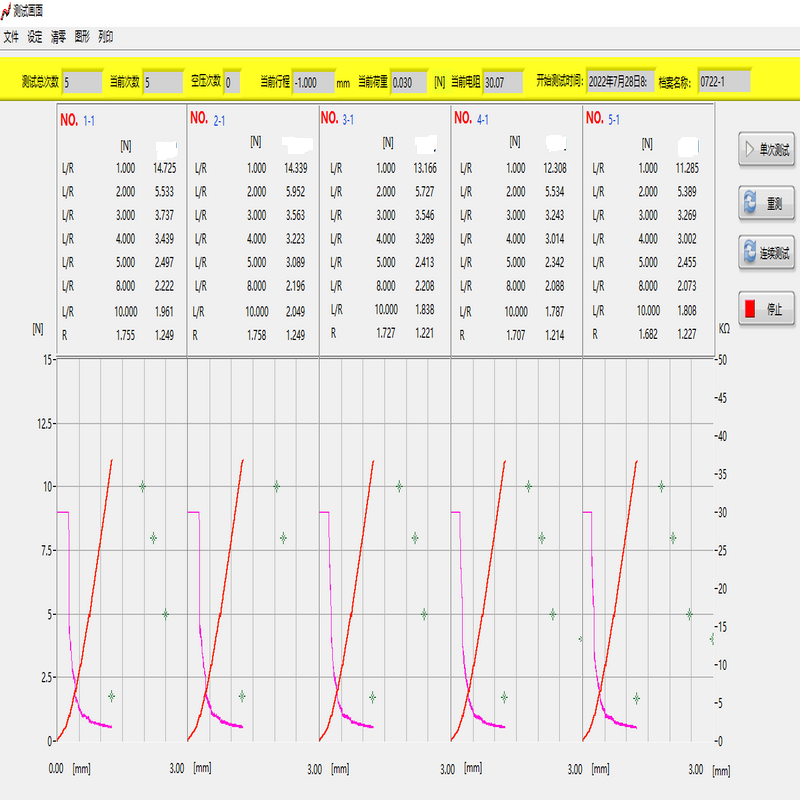Viewport: 800px width, 800px height.
Task: Click the app icon in title bar
Action: (x=8, y=10)
